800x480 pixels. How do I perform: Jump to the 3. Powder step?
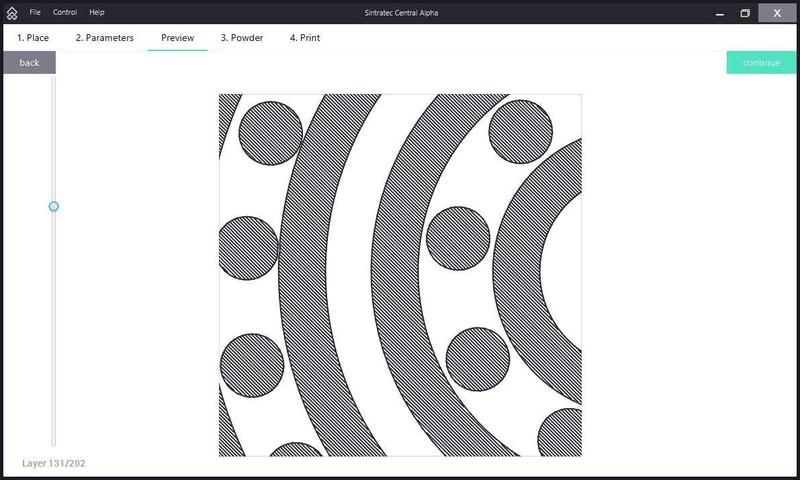[242, 38]
